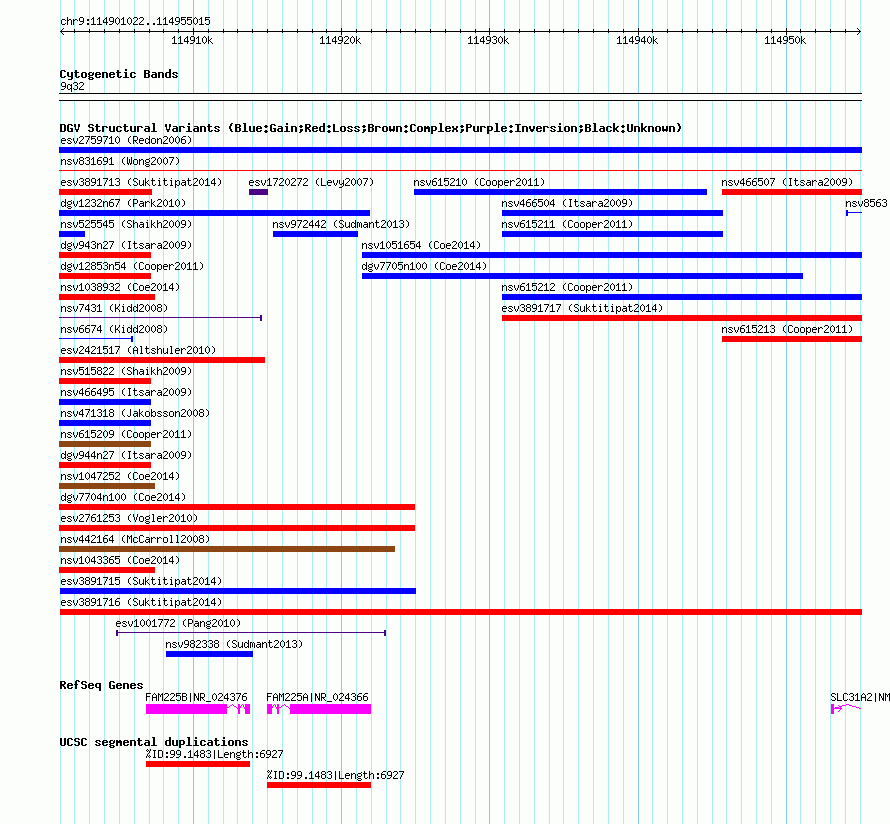890x824 pixels.
Task: Select the FAM225A|NR_024366 gene label
Action: click(317, 697)
